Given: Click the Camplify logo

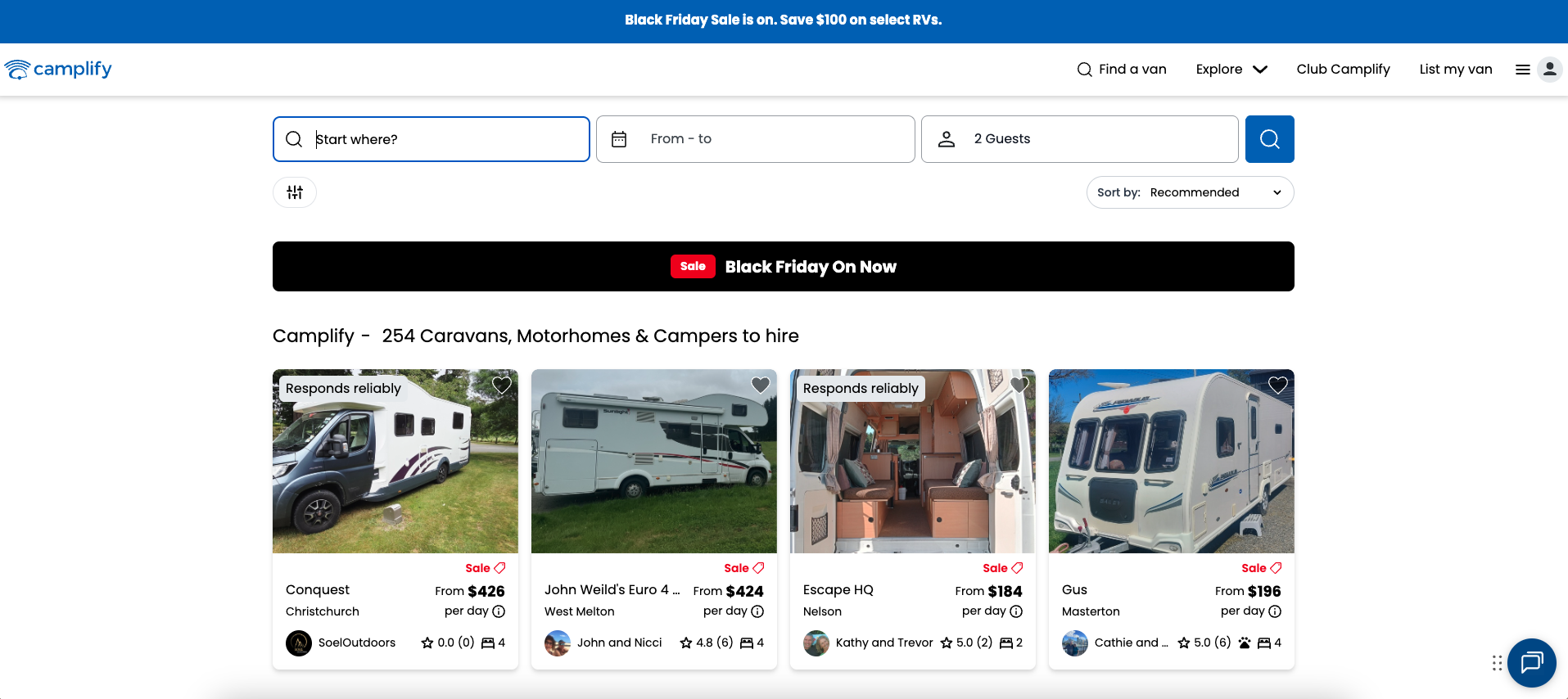Looking at the screenshot, I should pyautogui.click(x=58, y=70).
